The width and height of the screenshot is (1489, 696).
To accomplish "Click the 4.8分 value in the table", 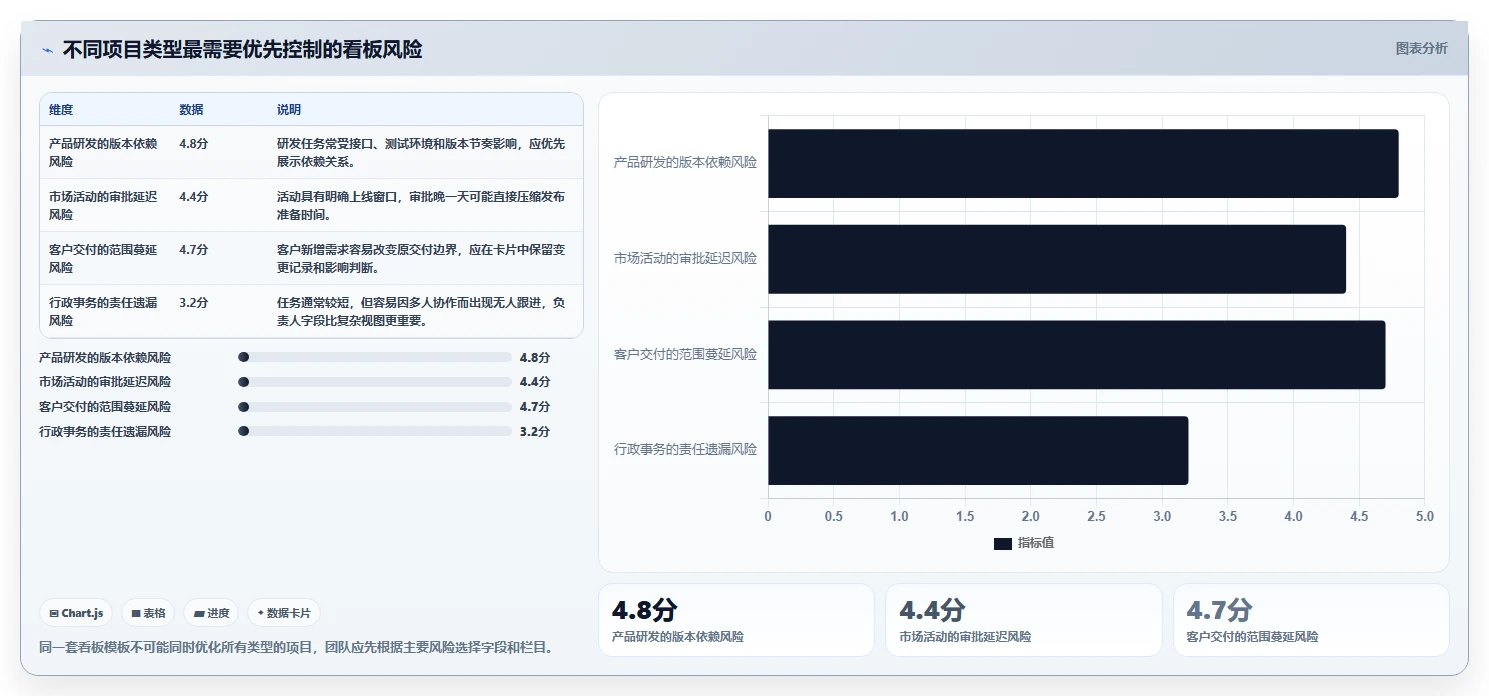I will pos(194,143).
